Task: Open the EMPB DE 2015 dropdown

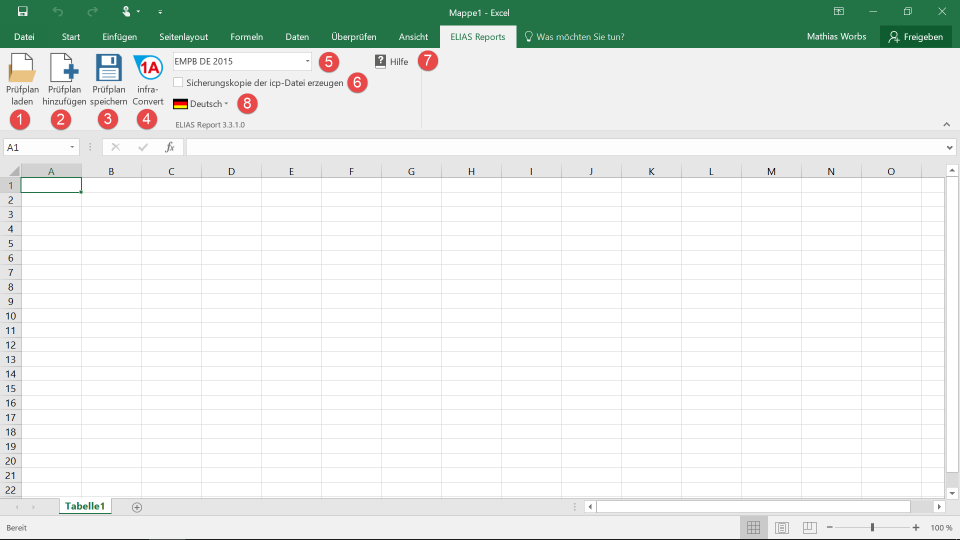Action: click(x=307, y=61)
